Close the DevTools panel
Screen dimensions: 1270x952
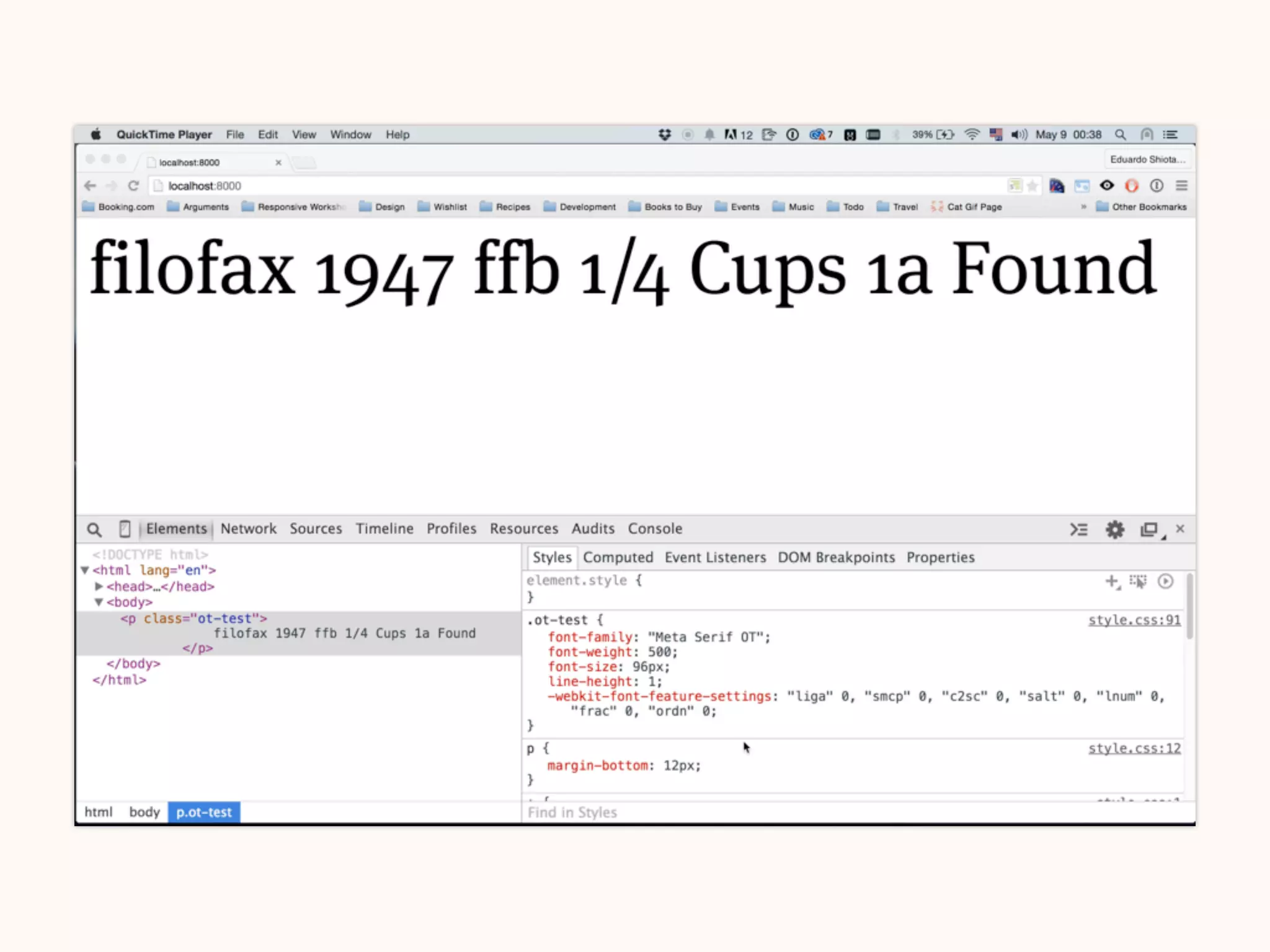click(1180, 529)
